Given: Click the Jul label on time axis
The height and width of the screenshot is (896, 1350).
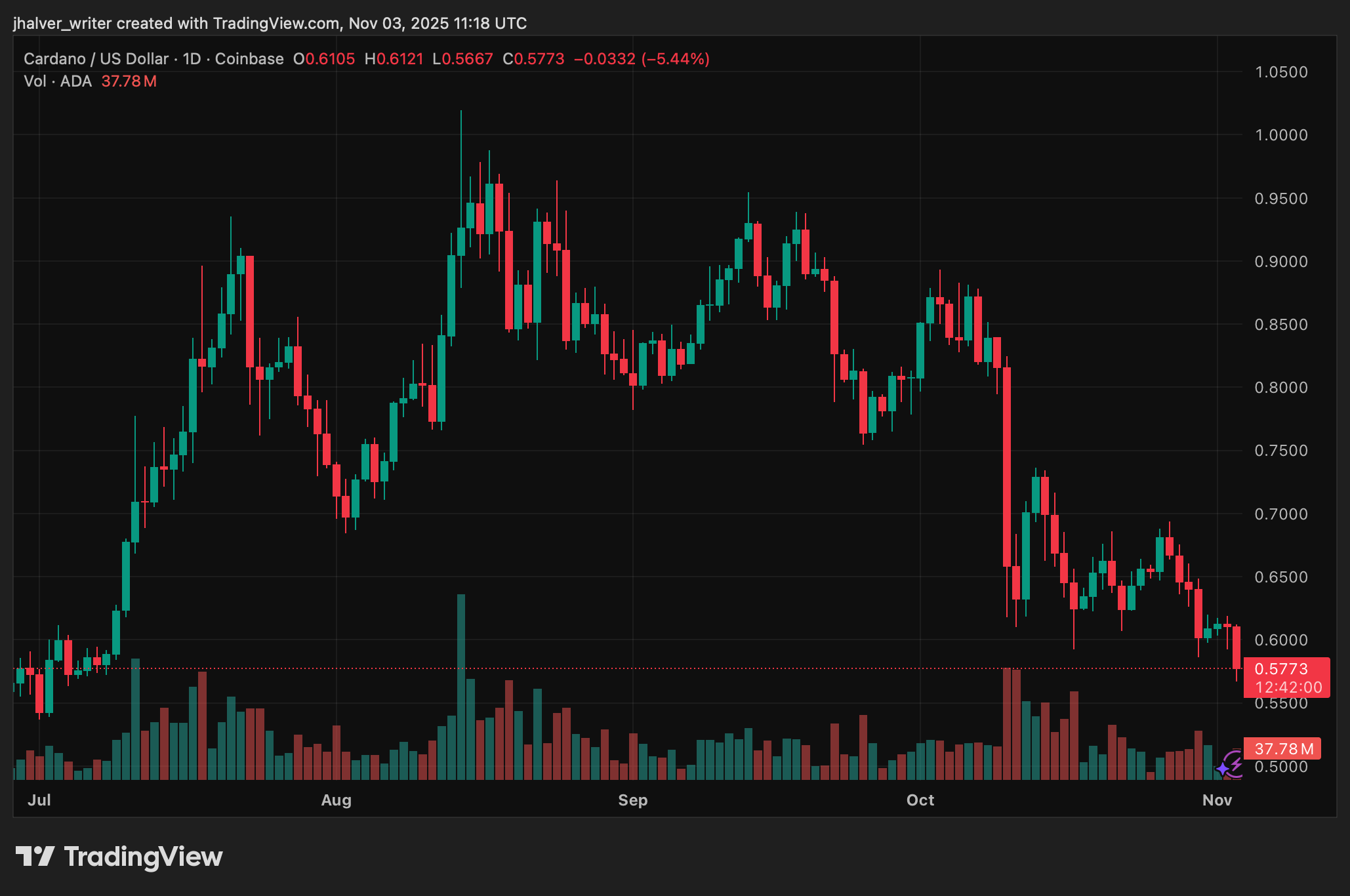Looking at the screenshot, I should 39,800.
